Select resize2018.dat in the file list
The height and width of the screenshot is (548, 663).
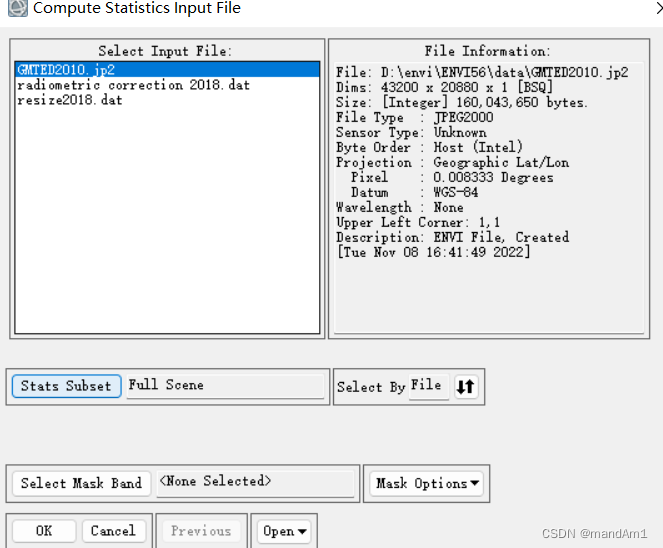(x=70, y=100)
